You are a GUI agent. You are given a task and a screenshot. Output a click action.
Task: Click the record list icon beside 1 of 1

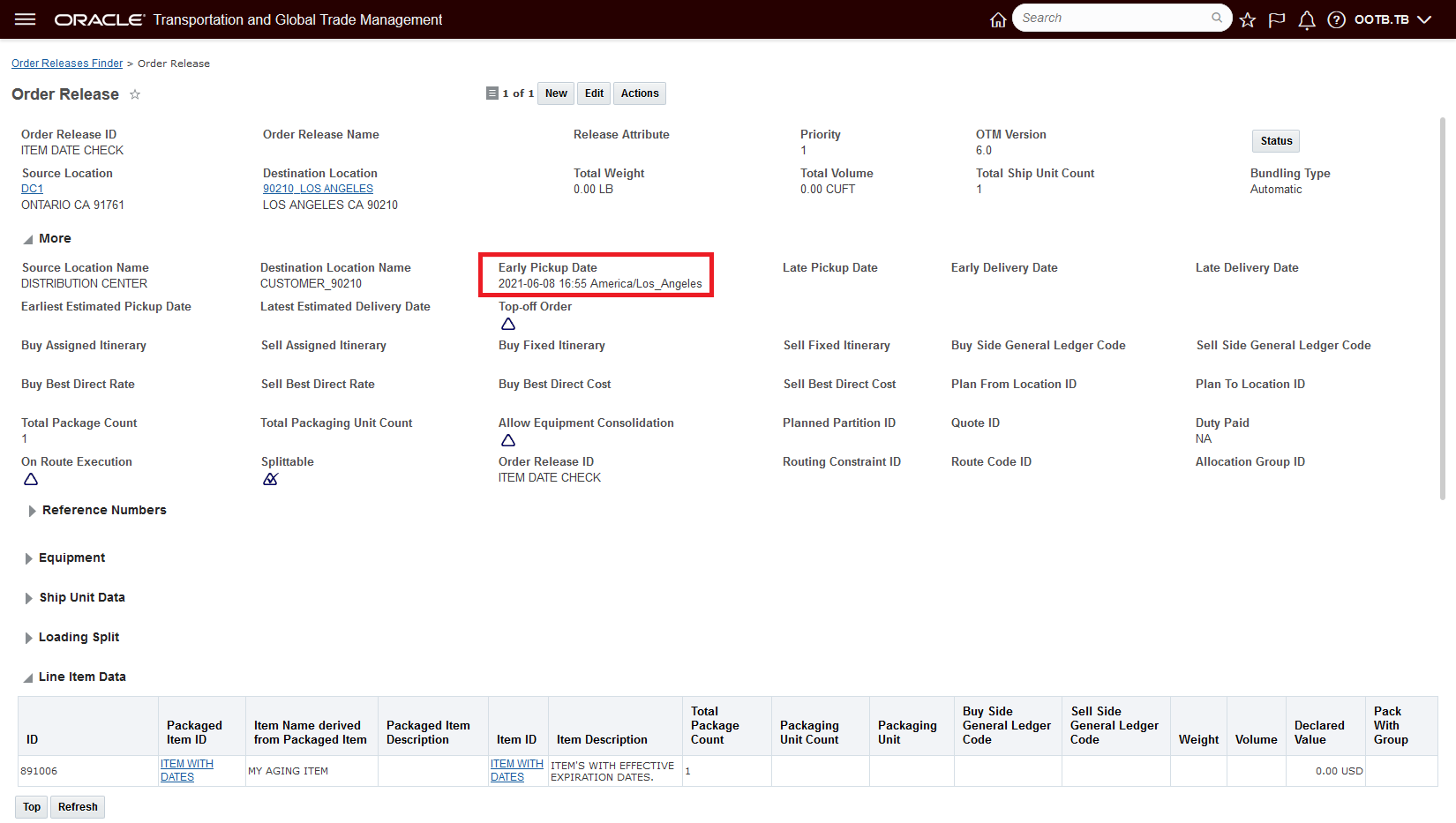(x=492, y=94)
